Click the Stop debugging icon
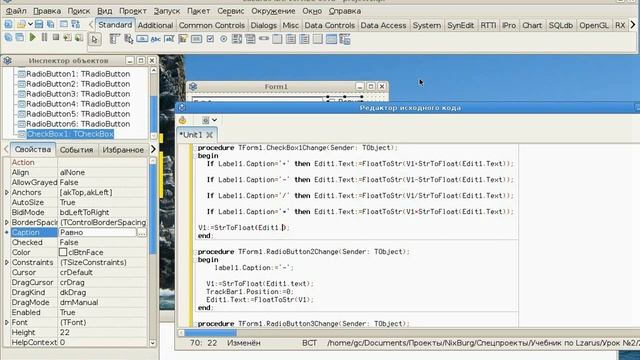This screenshot has width=640, height=360. point(56,38)
